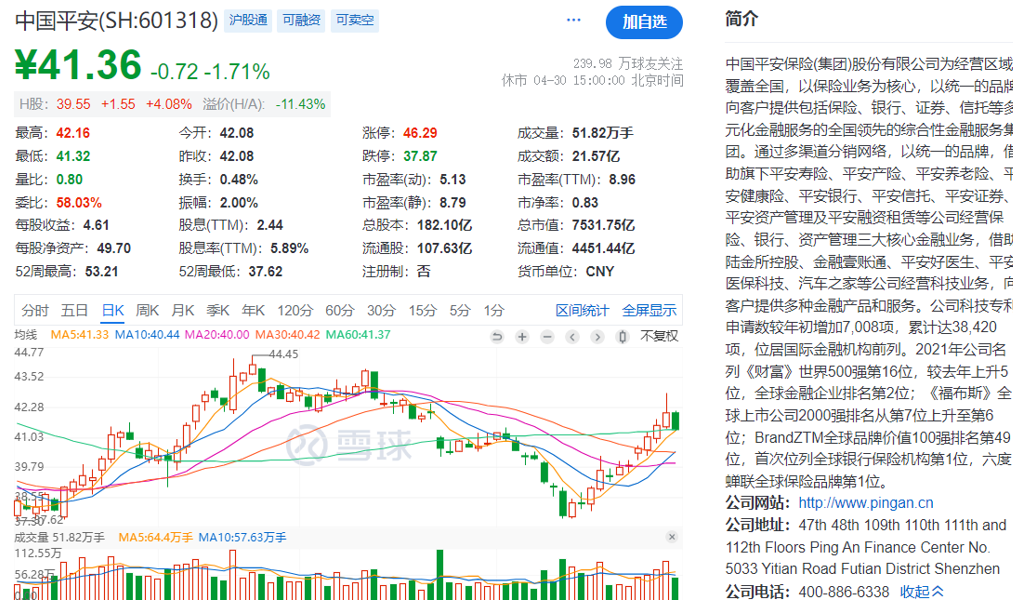
Task: Select the 日K chart tab
Action: [113, 311]
